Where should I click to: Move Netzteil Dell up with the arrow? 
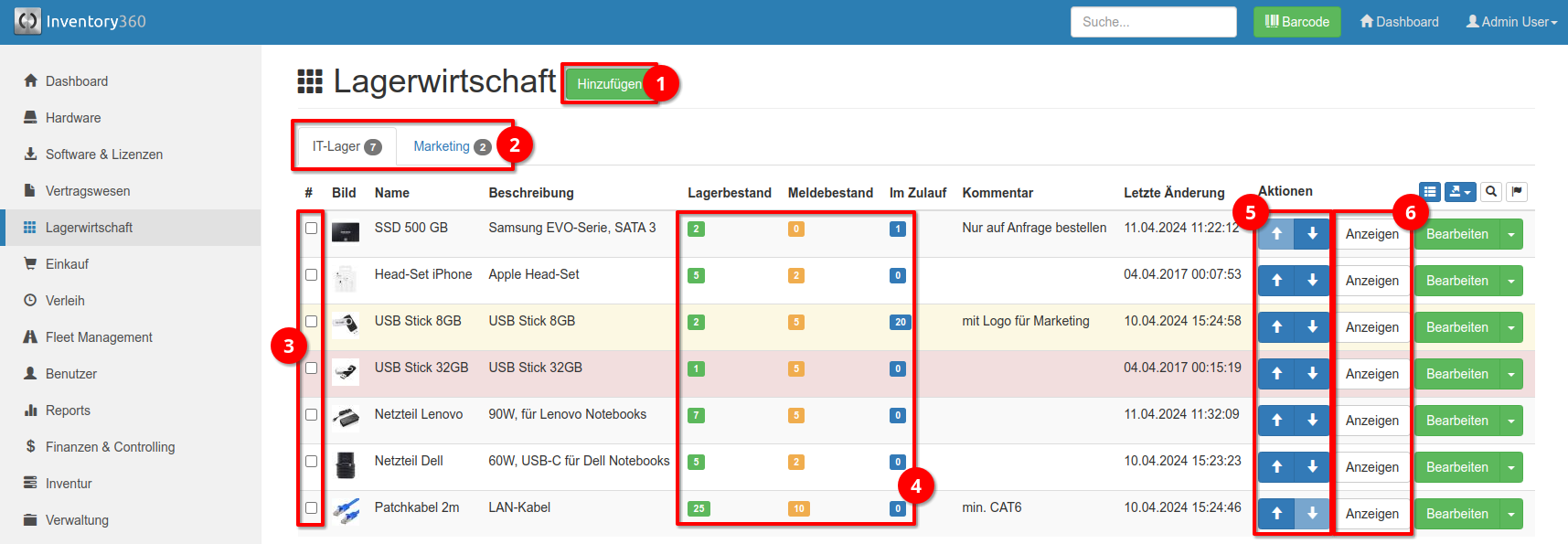click(1276, 467)
